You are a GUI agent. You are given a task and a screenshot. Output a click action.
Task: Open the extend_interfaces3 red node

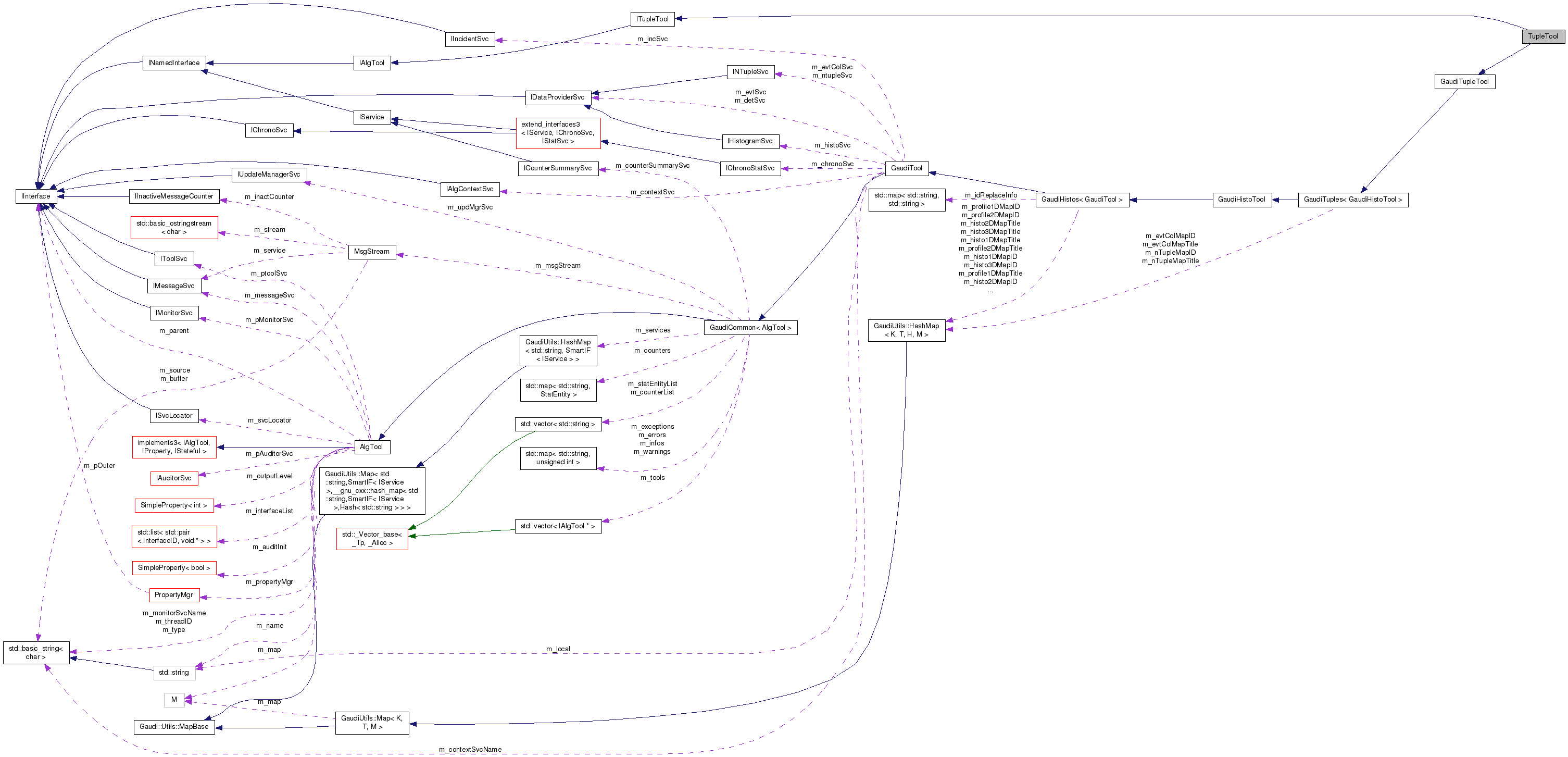[x=558, y=133]
